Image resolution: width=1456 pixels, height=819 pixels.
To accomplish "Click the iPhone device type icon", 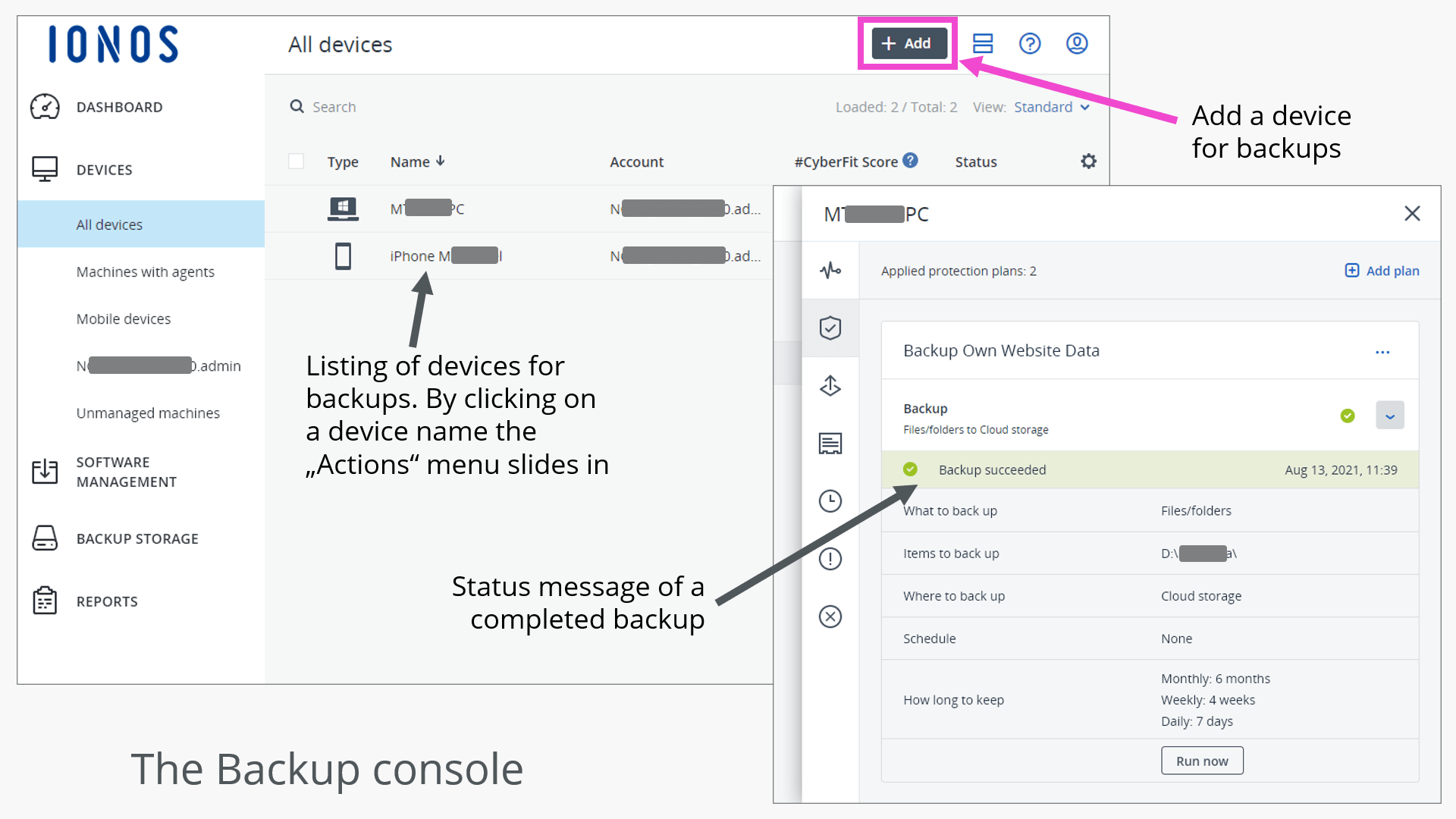I will click(343, 256).
